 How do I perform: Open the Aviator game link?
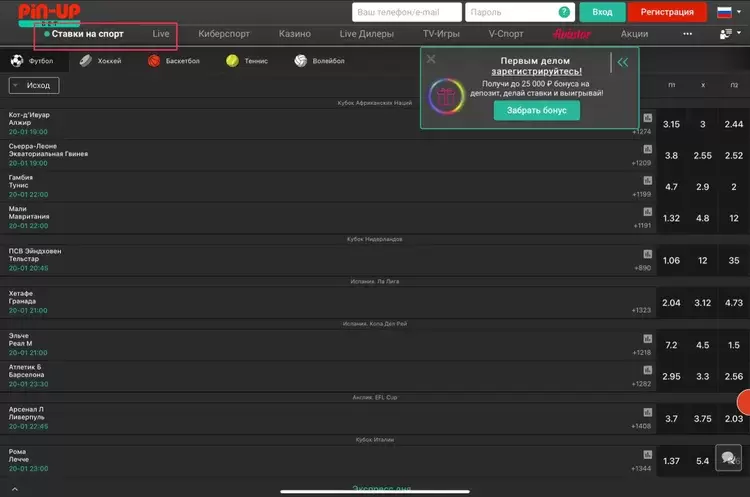(572, 34)
